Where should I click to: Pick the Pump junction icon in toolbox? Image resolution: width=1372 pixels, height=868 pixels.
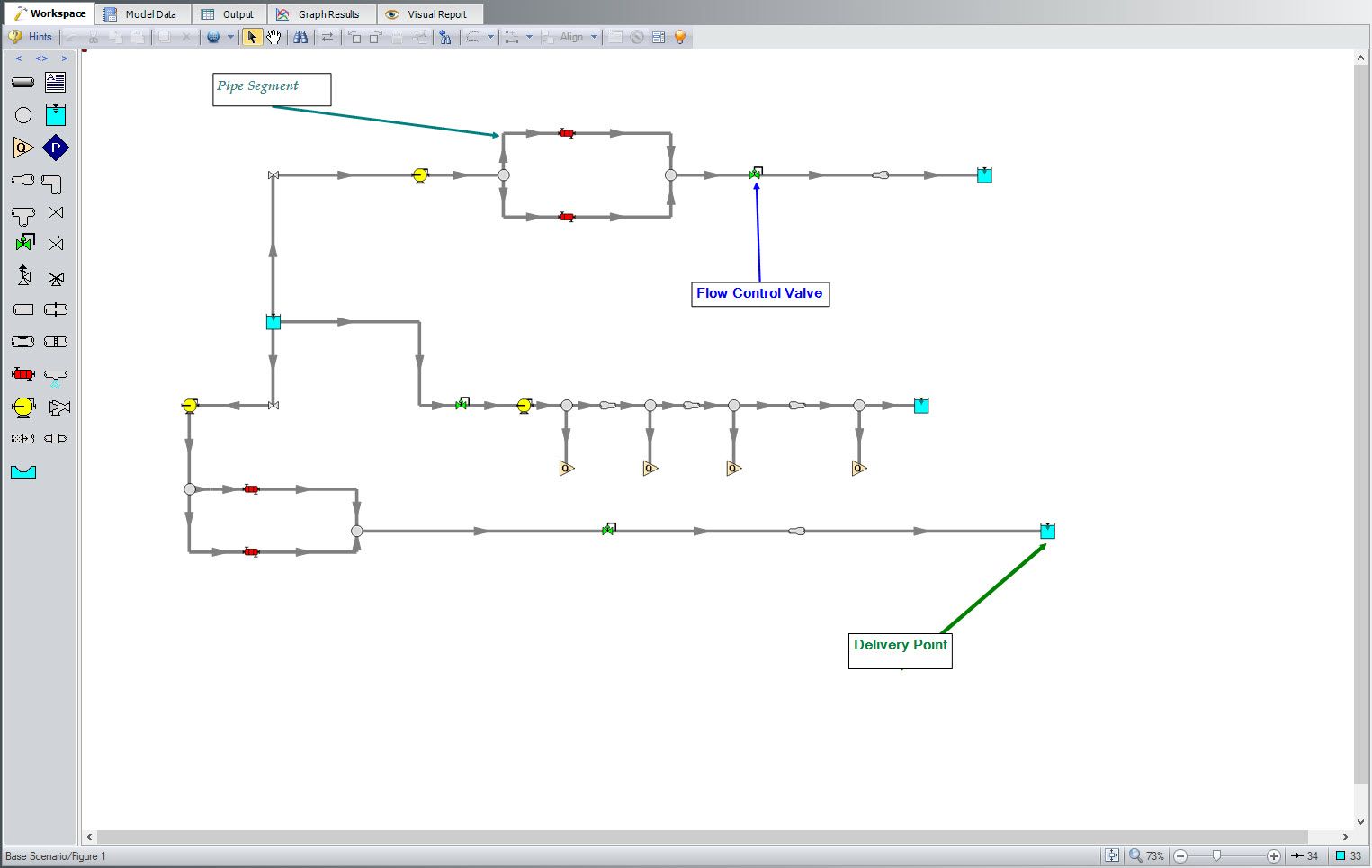pos(23,407)
